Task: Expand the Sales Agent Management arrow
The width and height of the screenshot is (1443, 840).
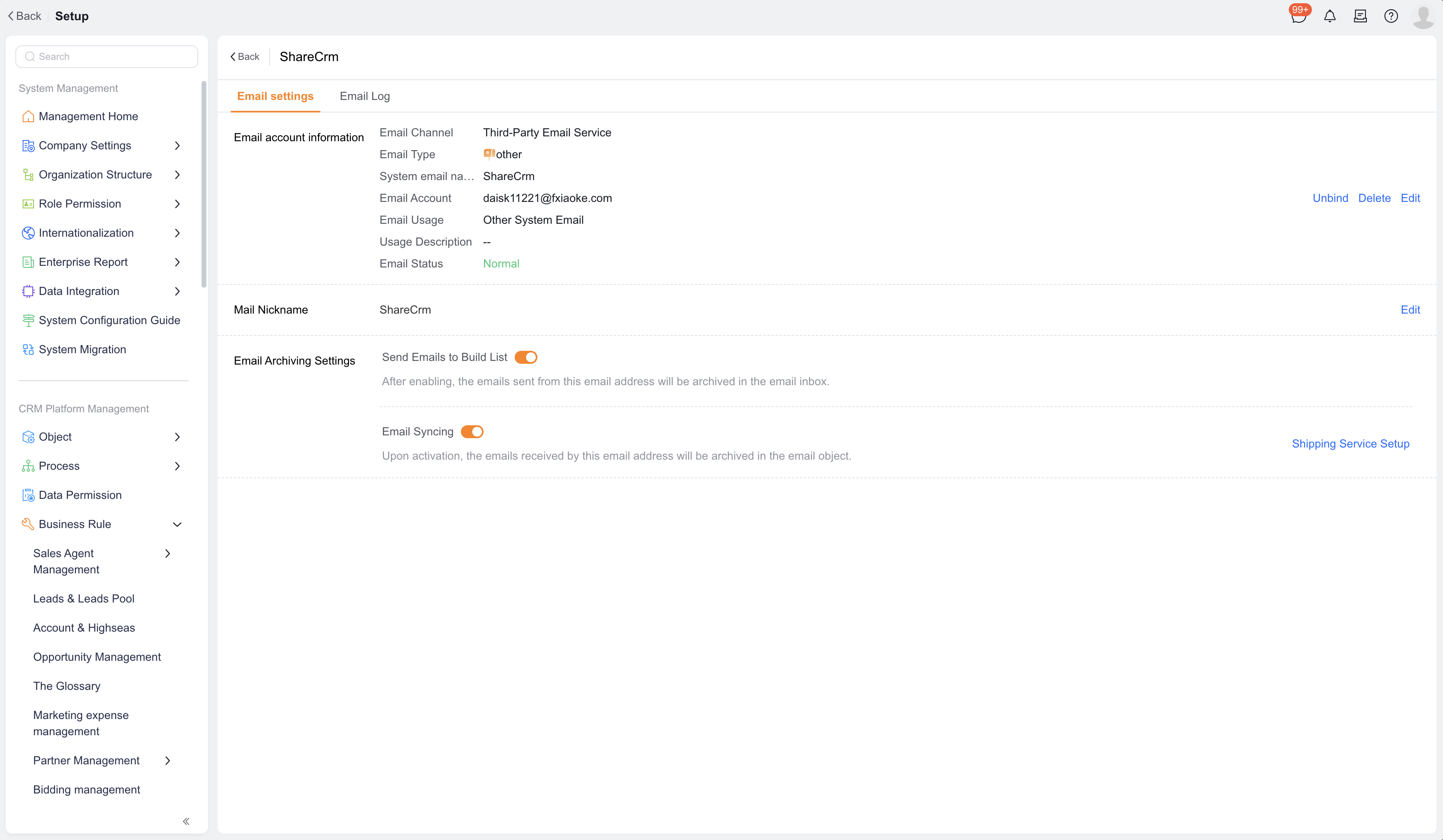Action: point(168,553)
